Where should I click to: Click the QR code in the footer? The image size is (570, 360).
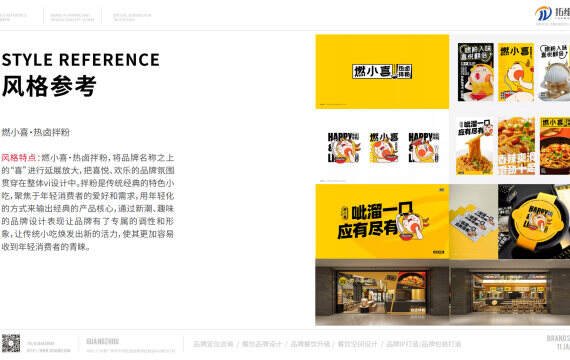point(11,343)
